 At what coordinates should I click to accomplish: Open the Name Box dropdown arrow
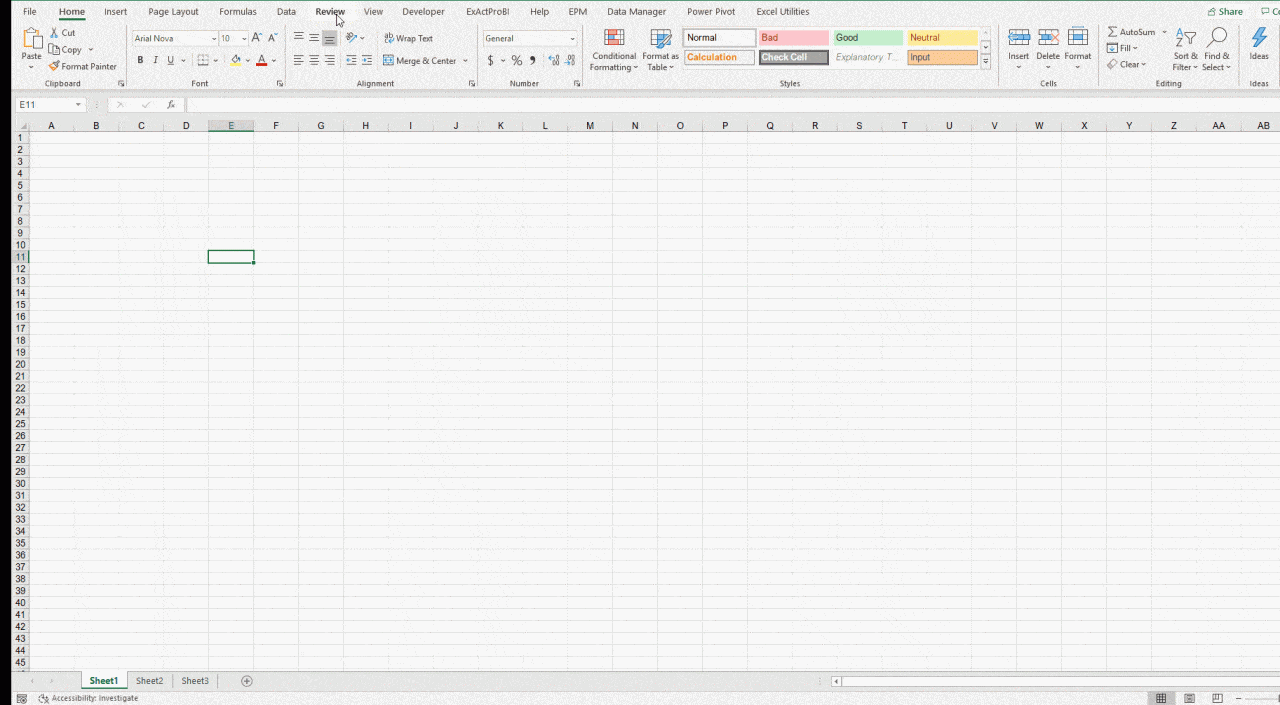[78, 105]
